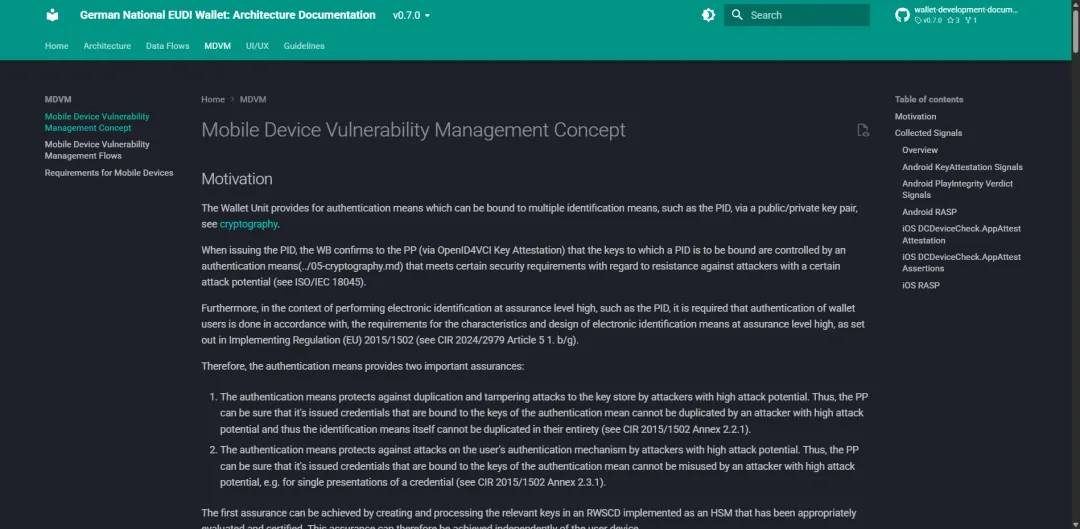This screenshot has width=1080, height=529.
Task: Type in the Search field
Action: pos(805,15)
